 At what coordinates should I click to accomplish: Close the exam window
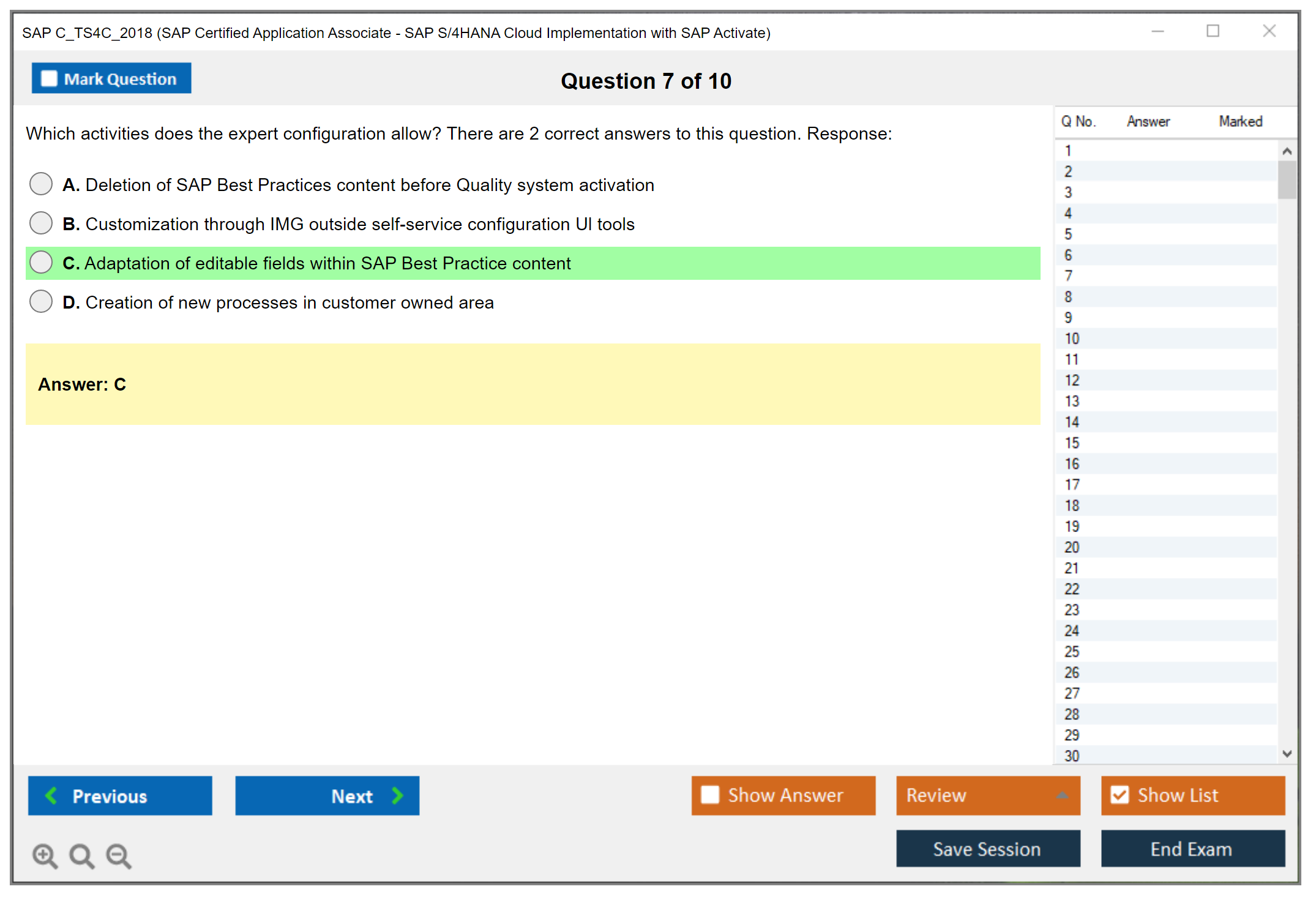tap(1269, 31)
